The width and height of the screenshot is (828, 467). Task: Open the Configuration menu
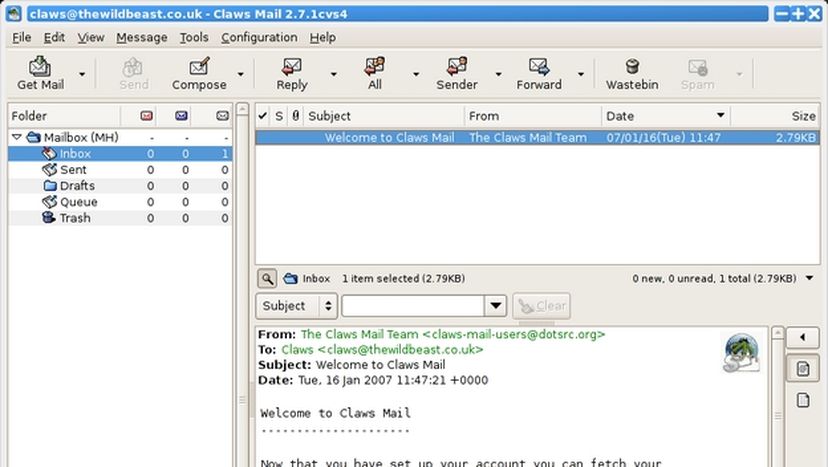click(x=259, y=37)
